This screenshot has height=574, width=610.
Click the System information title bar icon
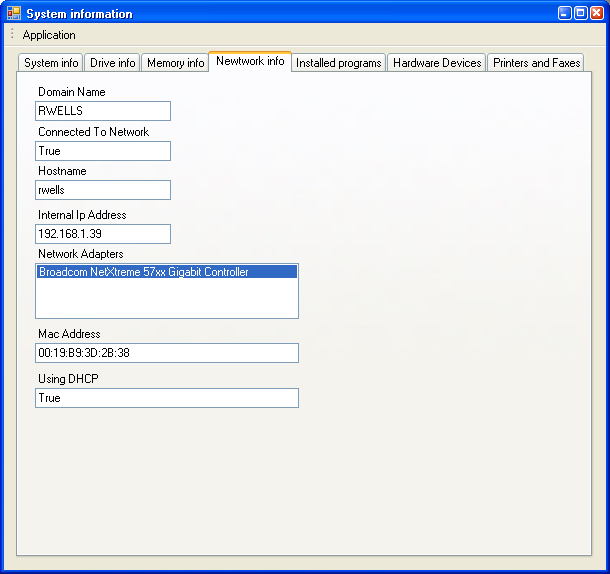coord(14,13)
